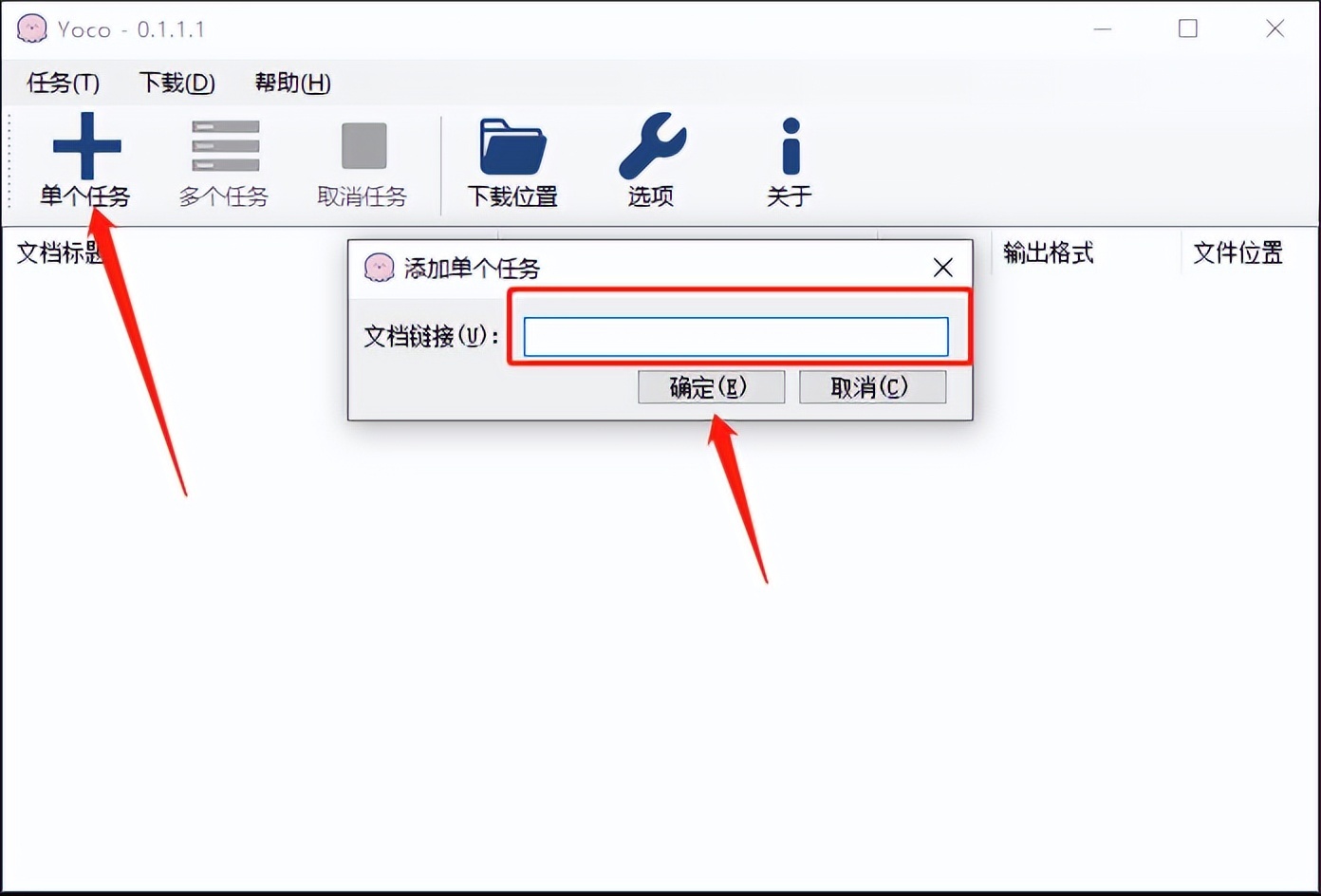Click the 文档标题 column header
Viewport: 1321px width, 896px height.
(60, 252)
